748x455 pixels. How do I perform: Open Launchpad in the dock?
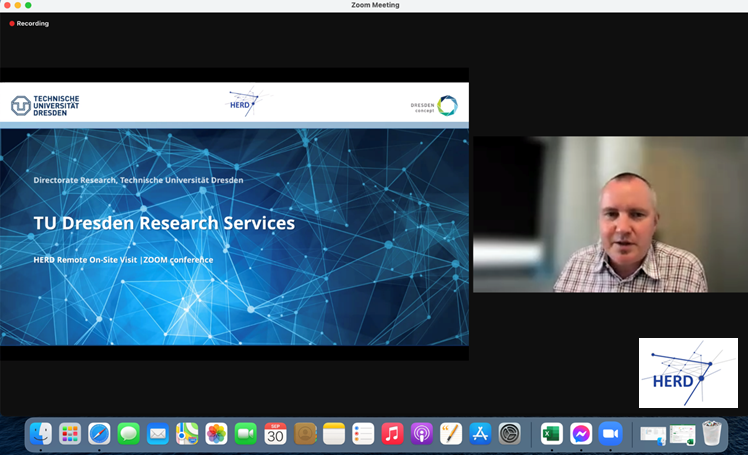70,434
